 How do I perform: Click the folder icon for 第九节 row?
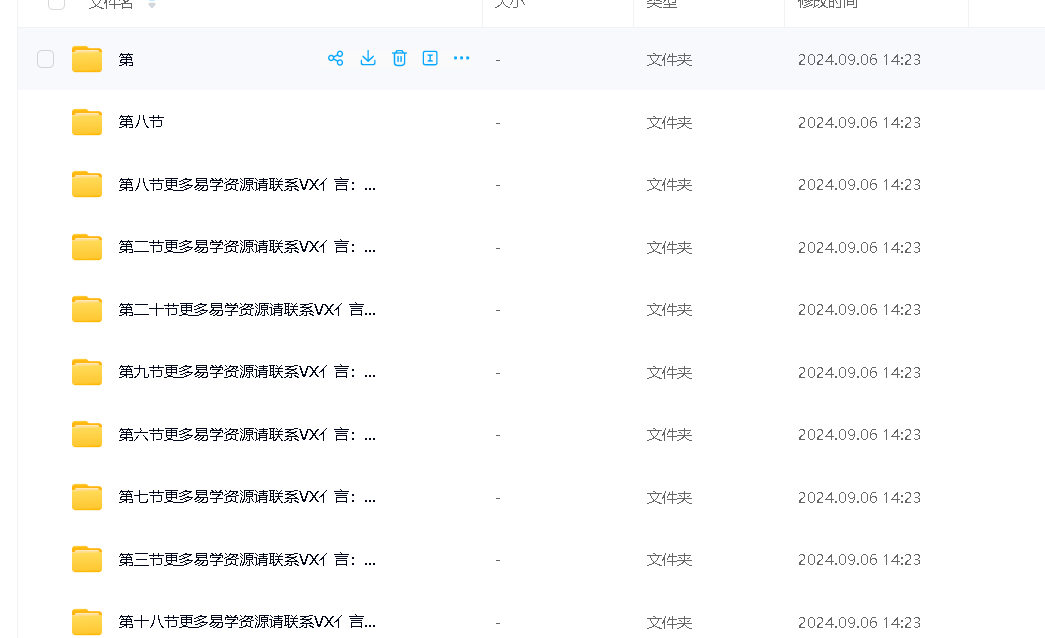coord(87,372)
